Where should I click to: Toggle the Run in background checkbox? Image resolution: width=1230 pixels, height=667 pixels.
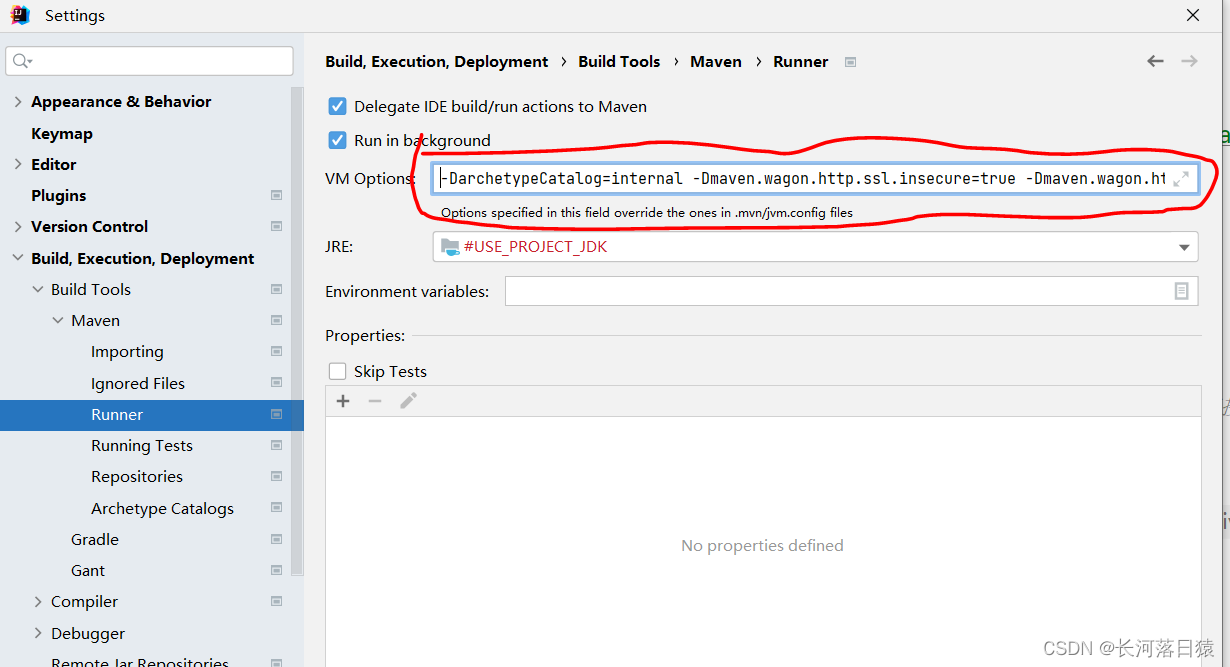338,141
